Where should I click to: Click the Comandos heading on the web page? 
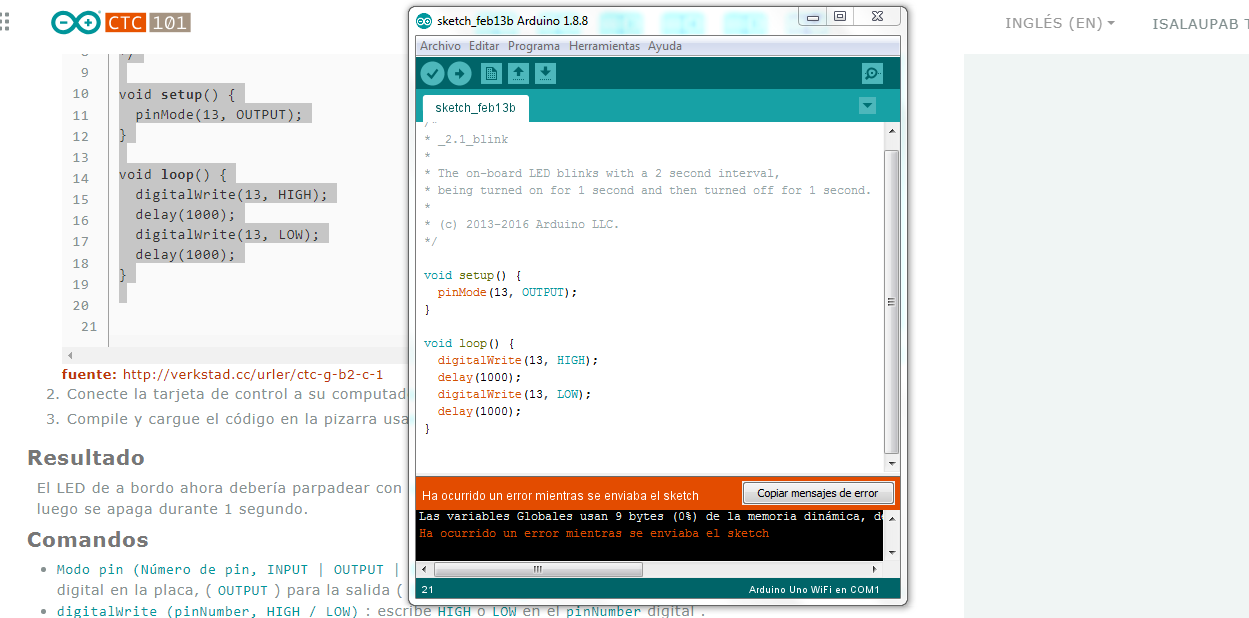(88, 540)
